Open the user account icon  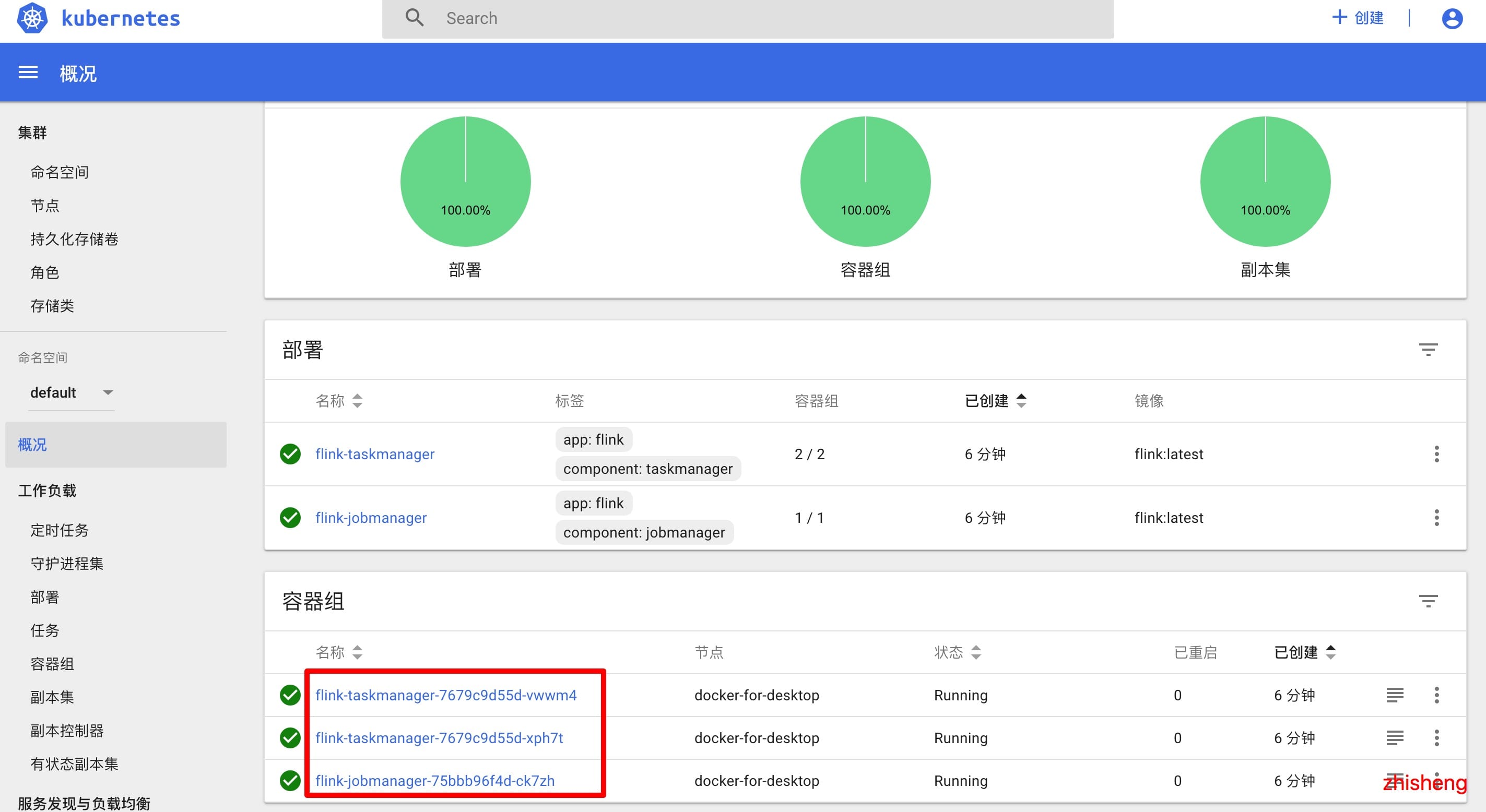point(1452,18)
